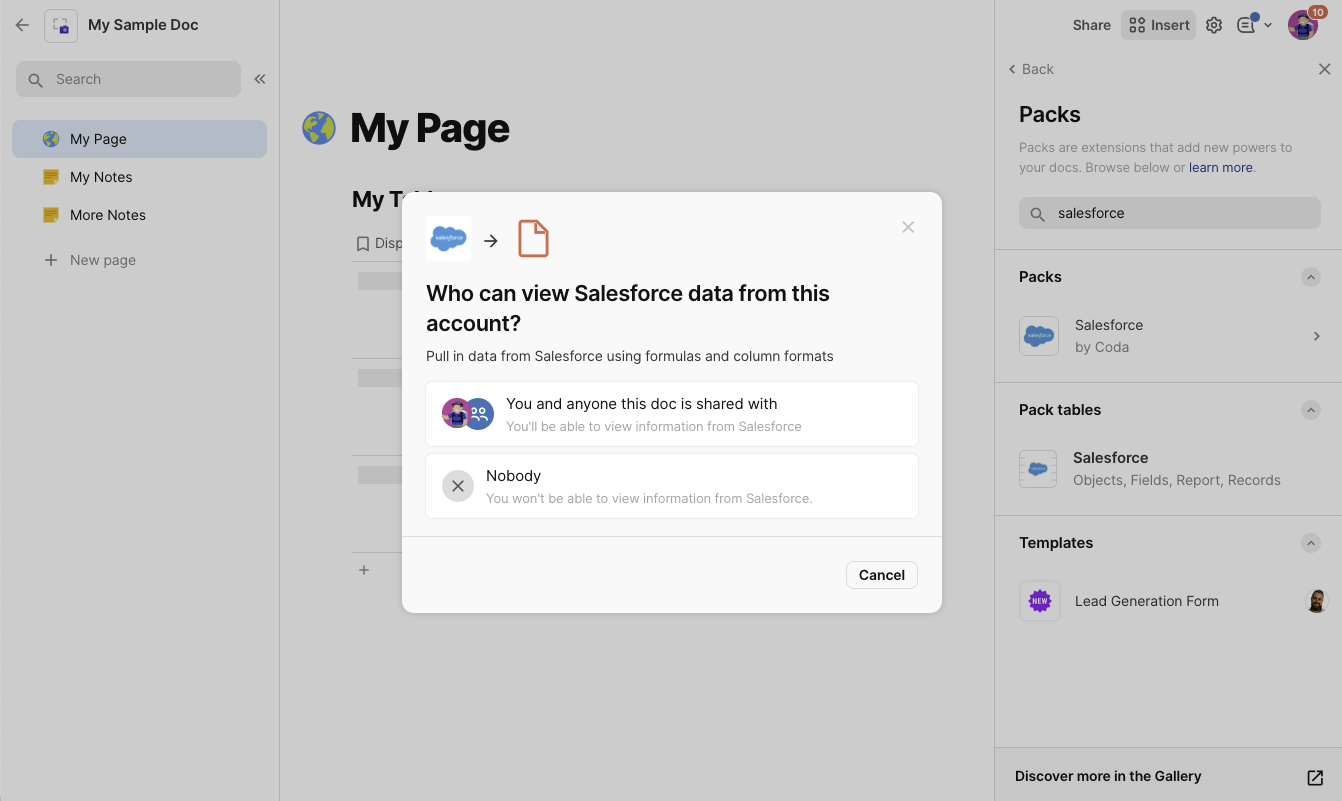The height and width of the screenshot is (801, 1342).
Task: Click the plus icon below the table
Action: [x=364, y=570]
